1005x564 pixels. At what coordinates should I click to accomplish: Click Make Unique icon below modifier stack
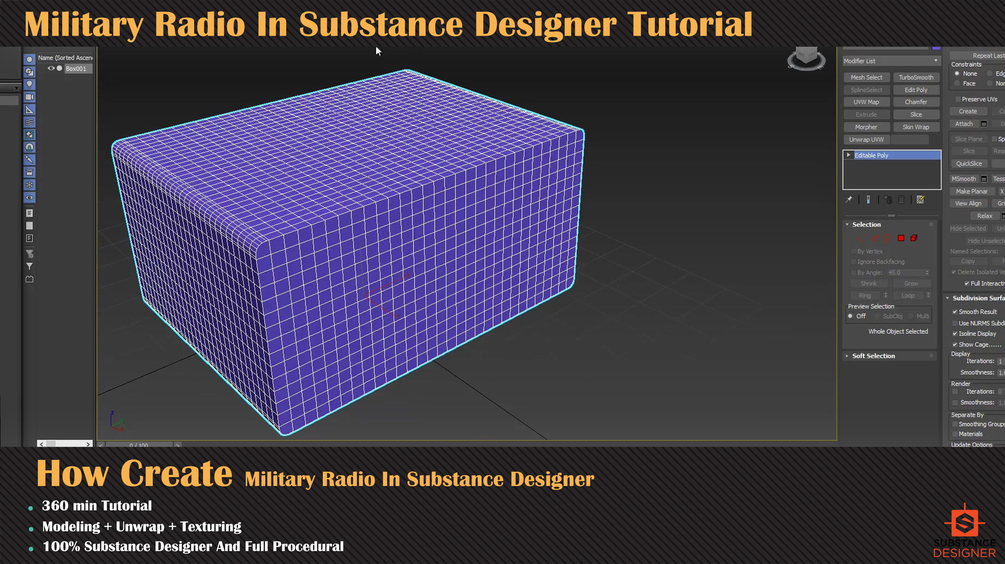coord(888,199)
